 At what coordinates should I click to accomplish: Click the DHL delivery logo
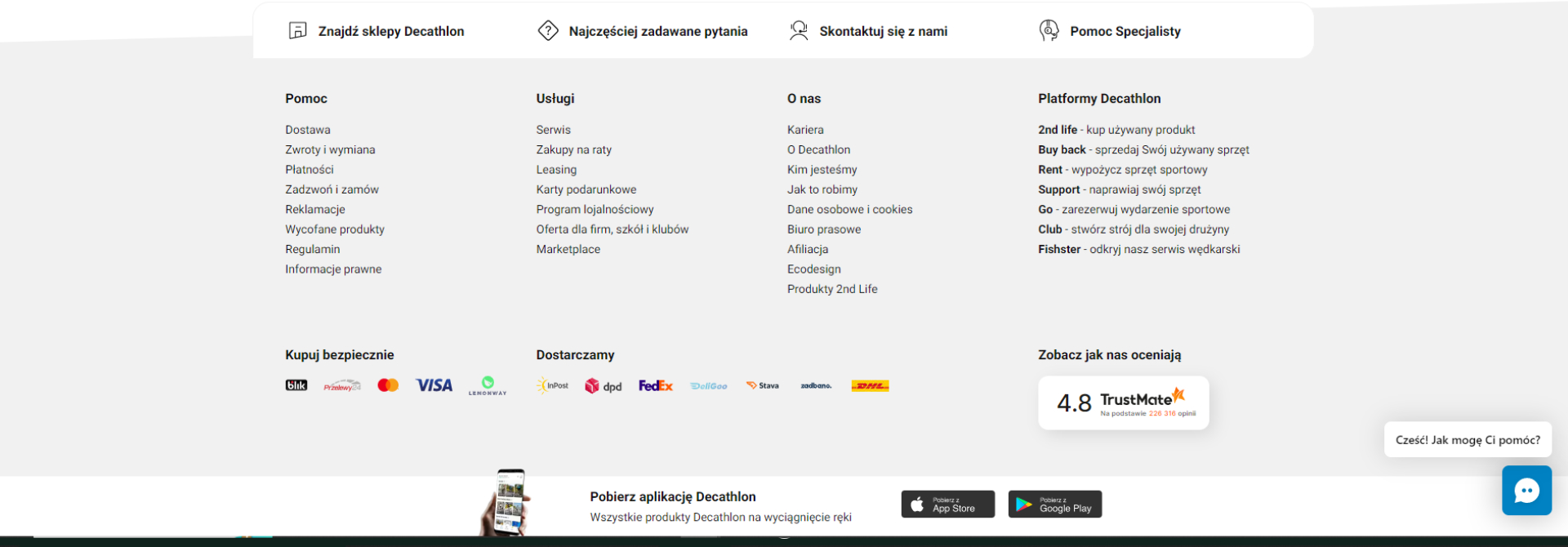pyautogui.click(x=870, y=385)
